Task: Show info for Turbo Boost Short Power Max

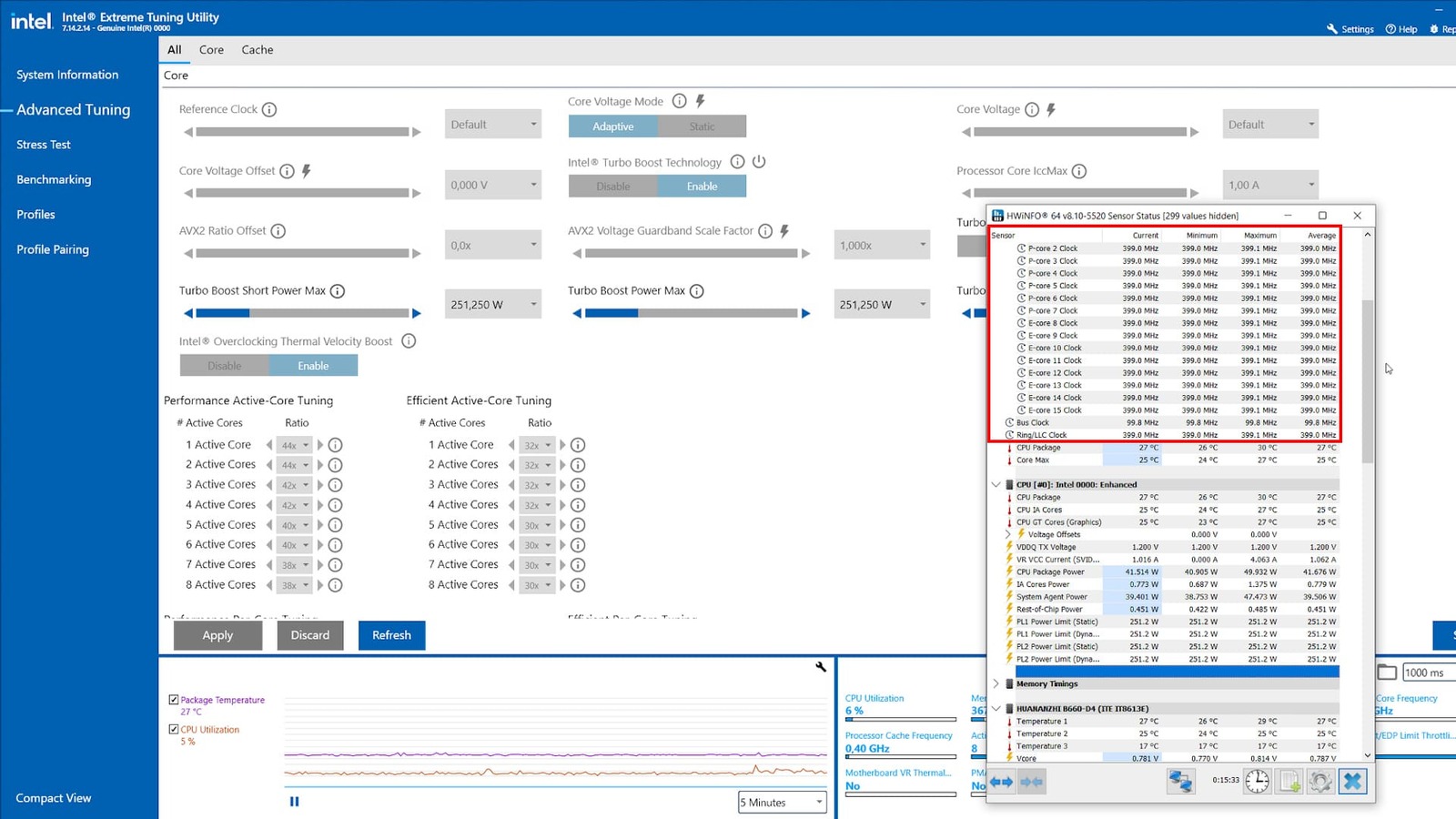Action: pos(338,291)
